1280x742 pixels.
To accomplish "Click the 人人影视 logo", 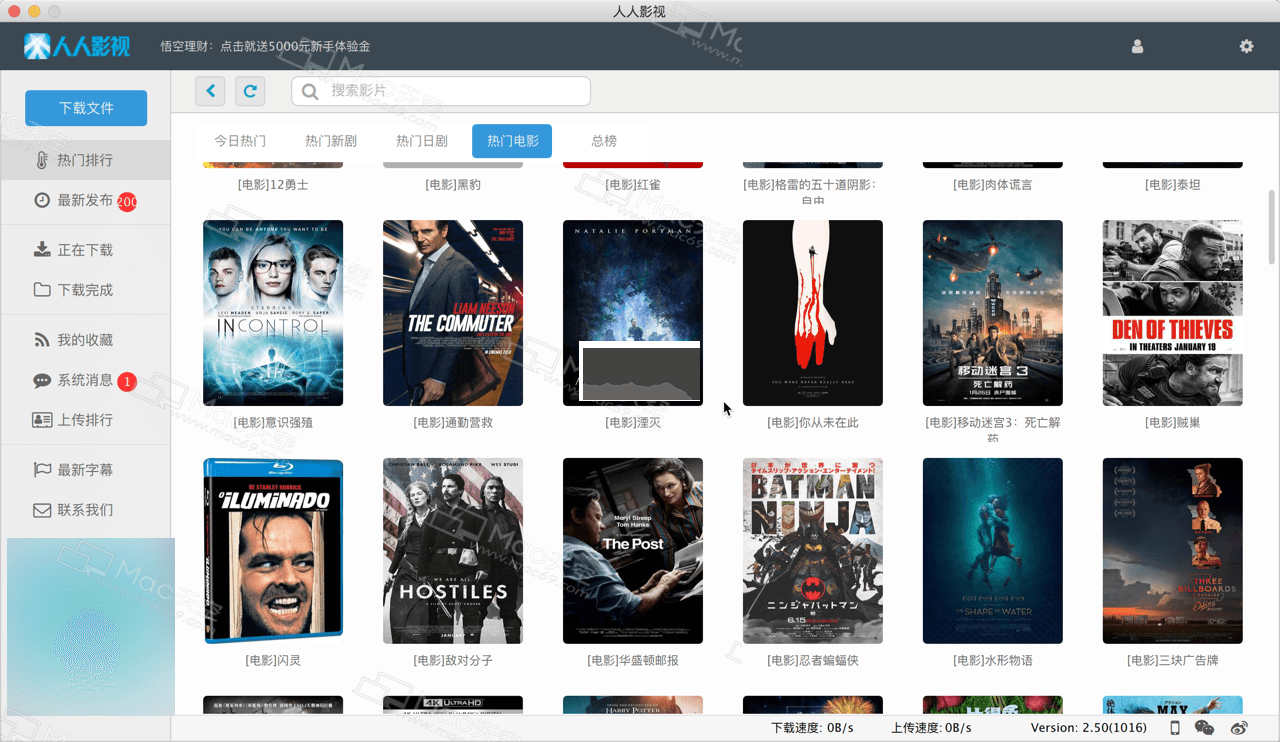I will pos(78,46).
